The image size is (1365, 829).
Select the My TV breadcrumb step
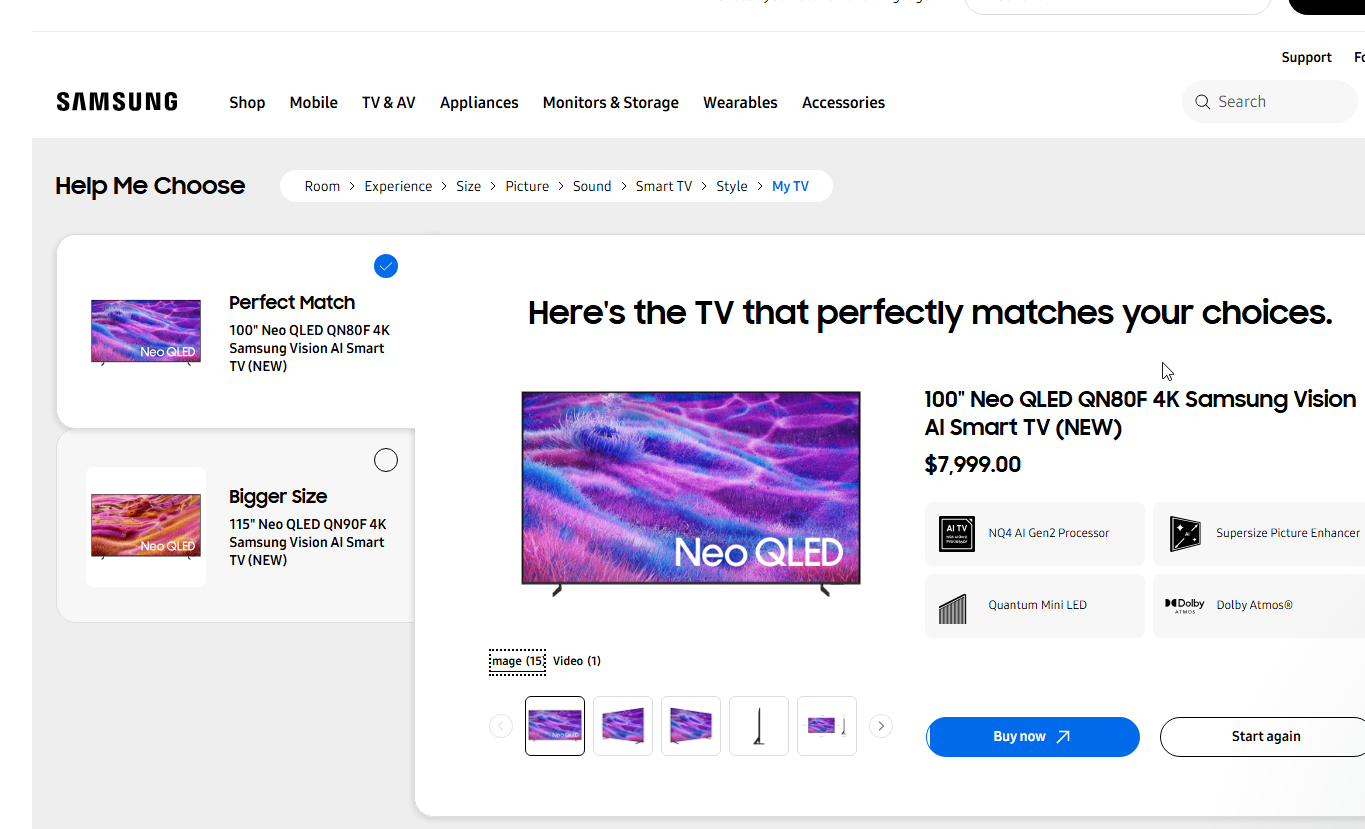790,186
